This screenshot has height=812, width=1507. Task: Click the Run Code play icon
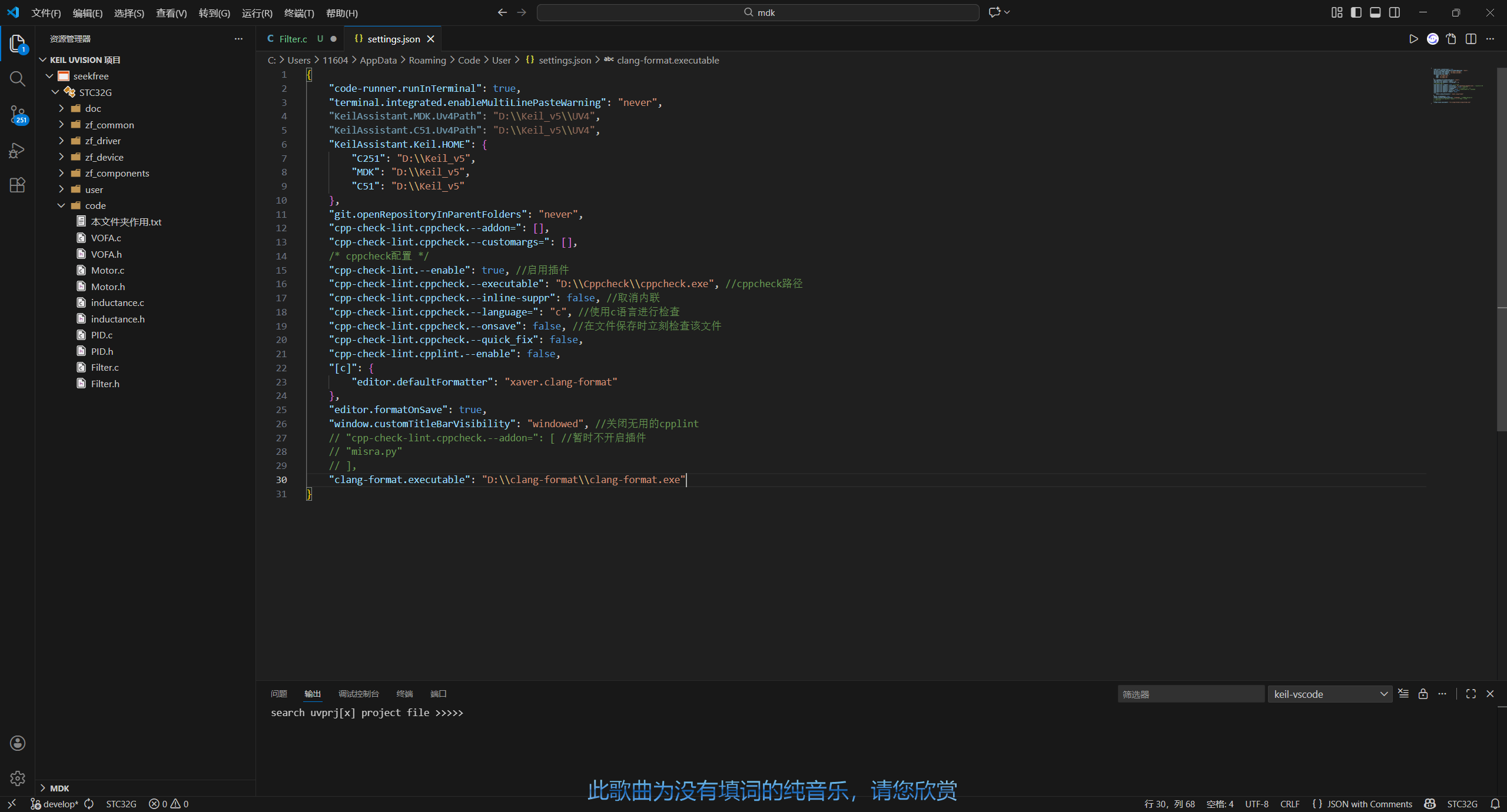point(1413,39)
